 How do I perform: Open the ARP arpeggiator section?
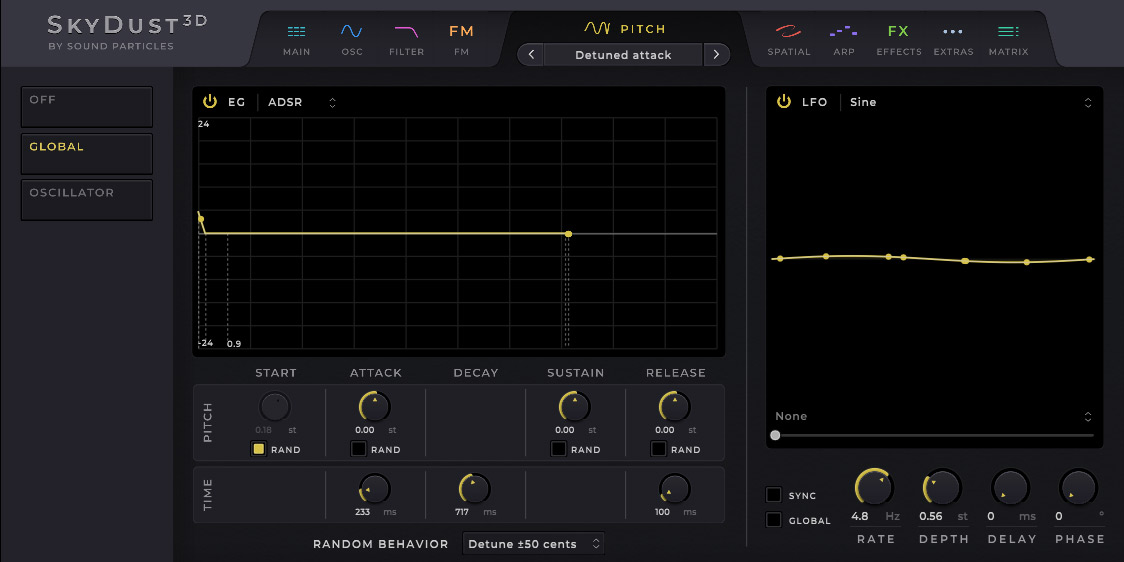[844, 38]
